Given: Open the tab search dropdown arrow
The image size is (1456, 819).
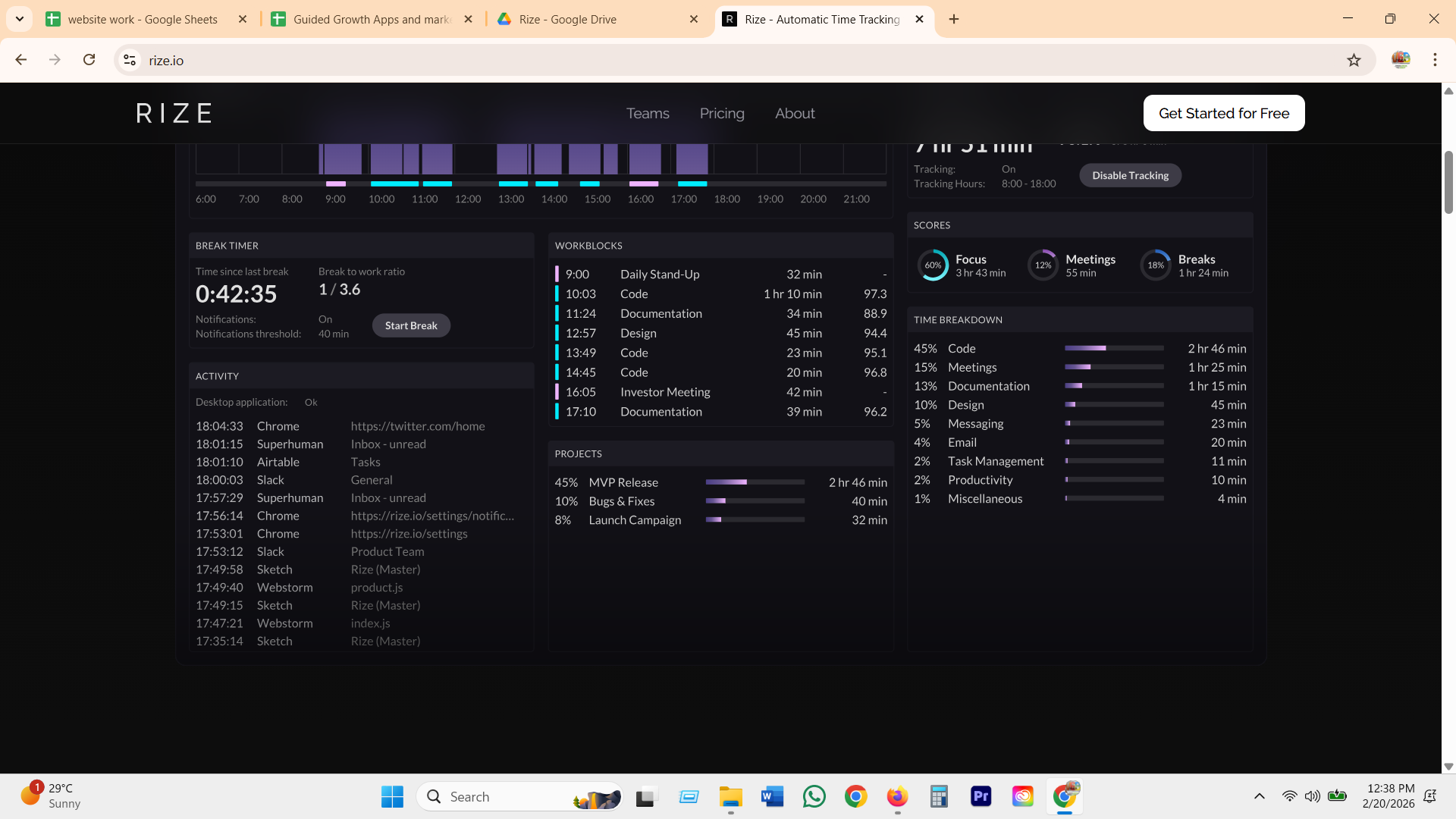Looking at the screenshot, I should 20,19.
